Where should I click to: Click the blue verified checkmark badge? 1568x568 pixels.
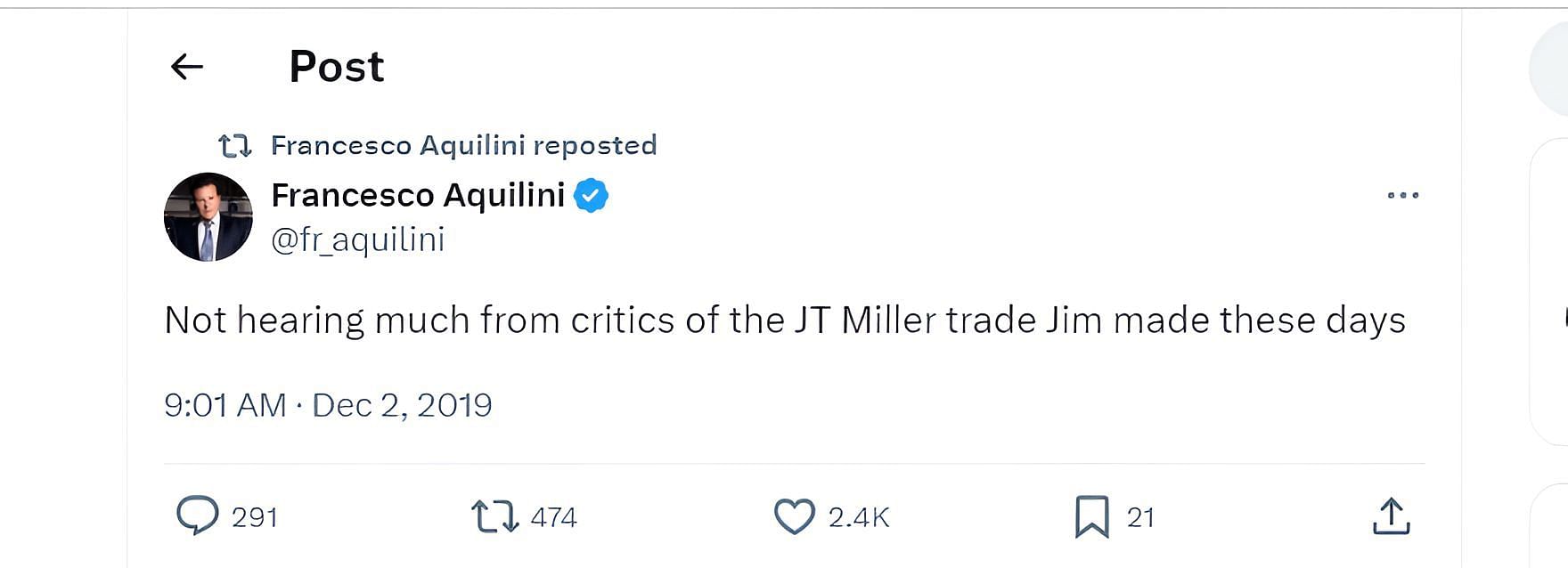click(x=591, y=195)
